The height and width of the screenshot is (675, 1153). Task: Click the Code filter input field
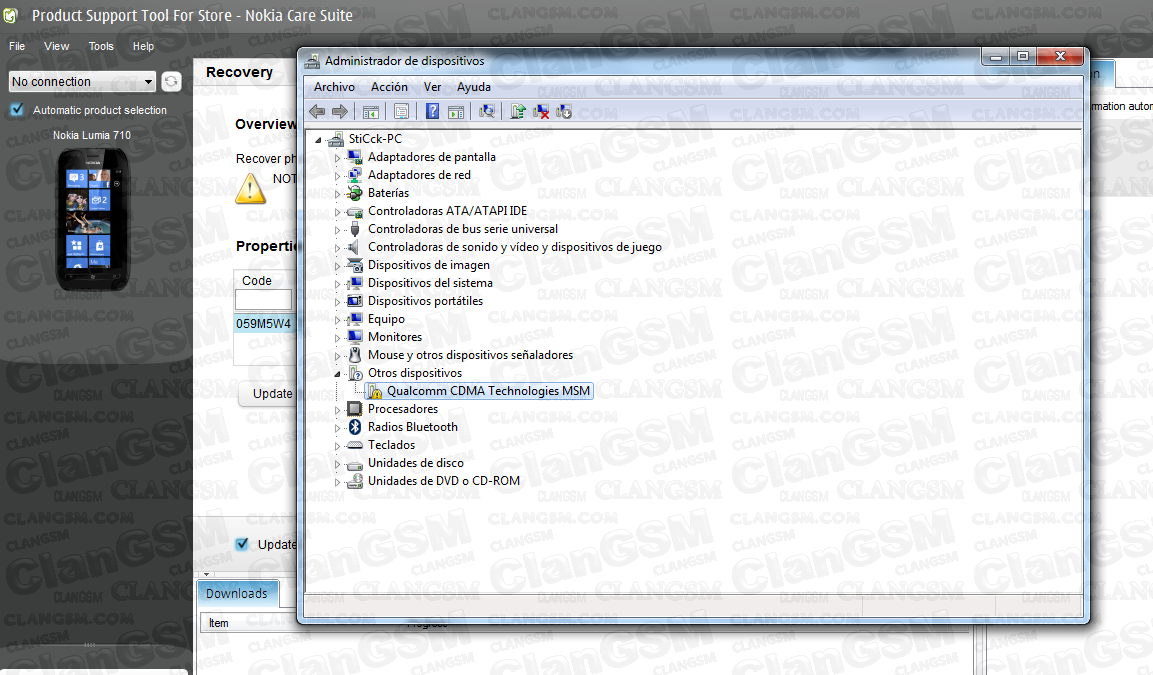(x=263, y=300)
